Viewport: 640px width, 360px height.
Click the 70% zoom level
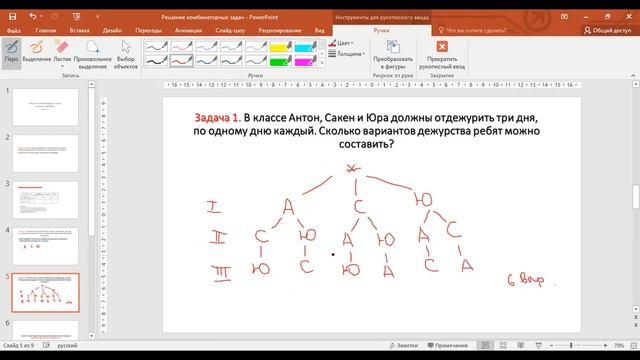pos(619,346)
